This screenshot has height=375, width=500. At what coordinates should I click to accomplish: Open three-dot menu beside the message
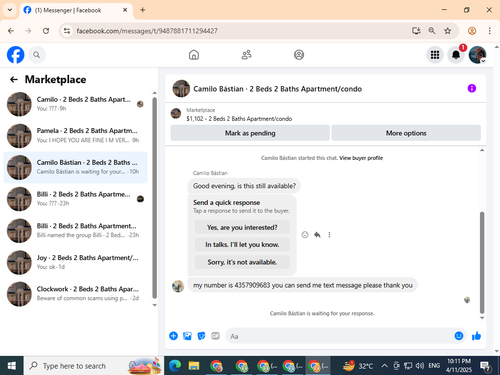pyautogui.click(x=329, y=235)
